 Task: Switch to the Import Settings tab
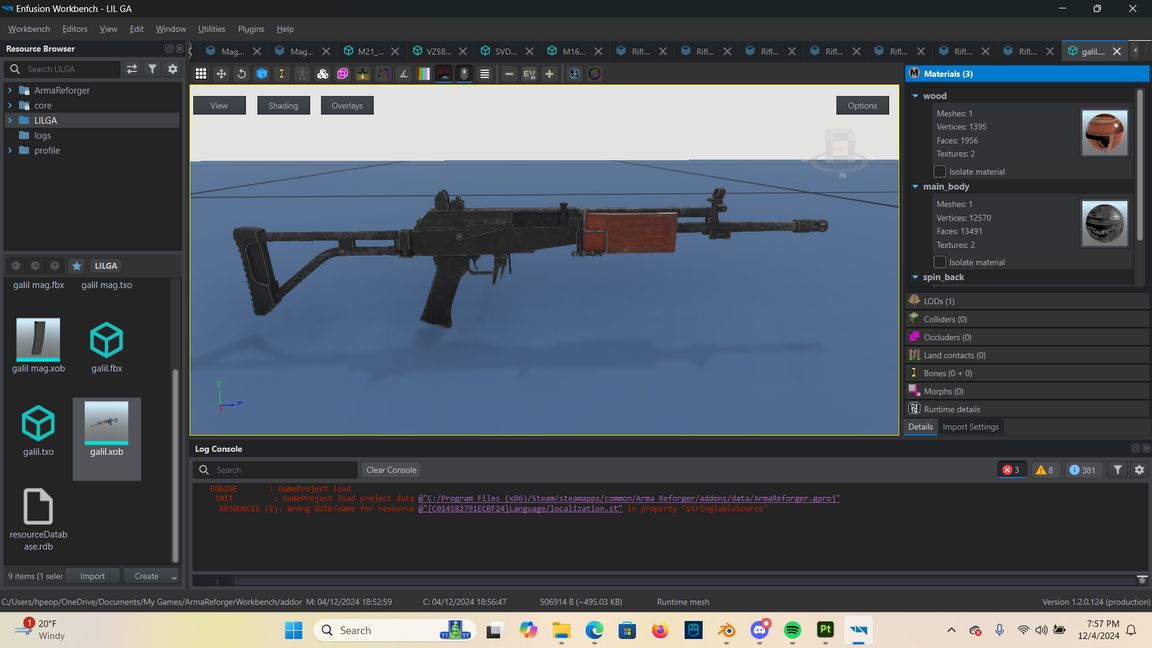[970, 427]
